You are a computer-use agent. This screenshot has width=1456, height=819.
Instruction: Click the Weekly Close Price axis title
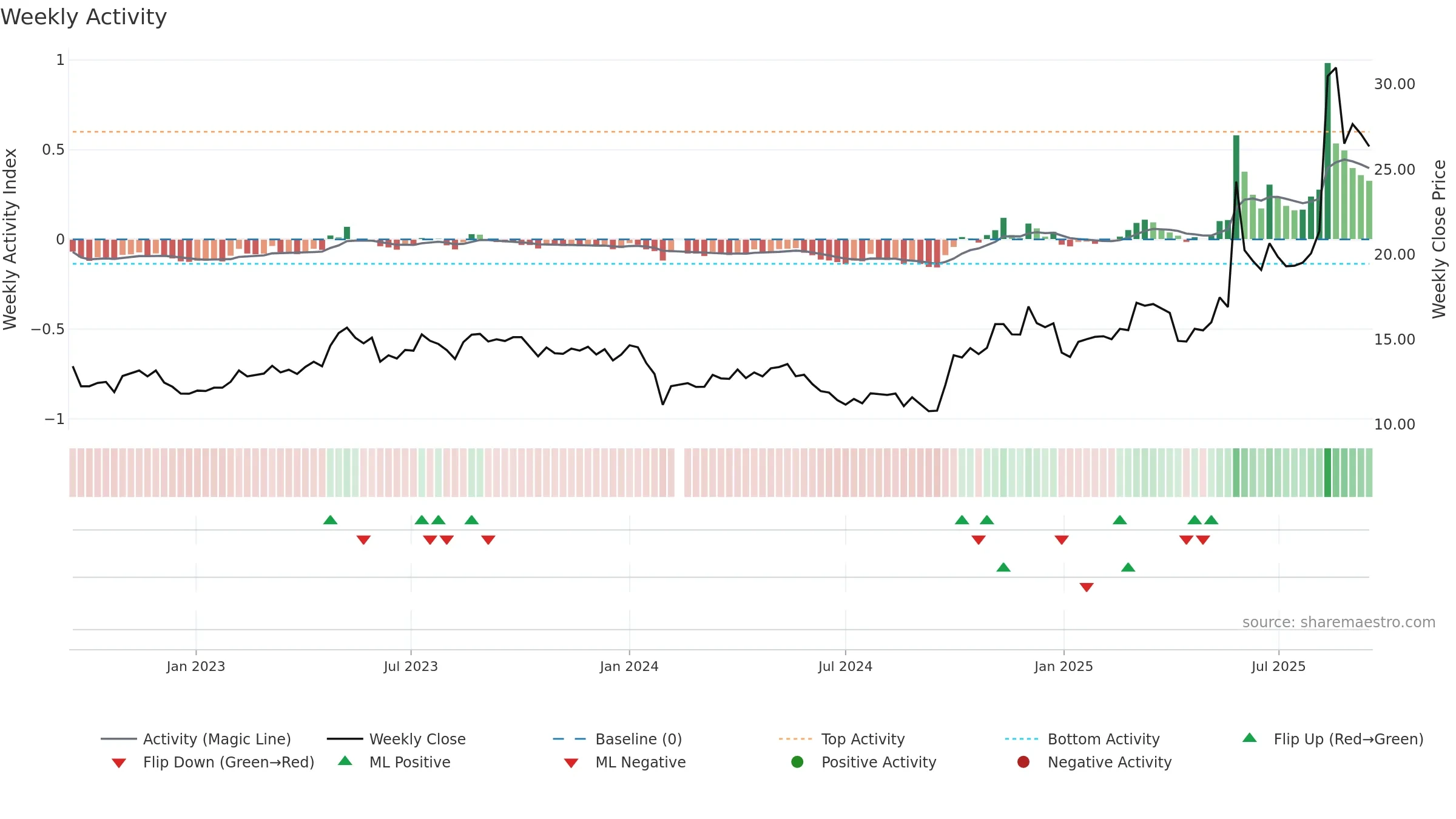(x=1439, y=239)
